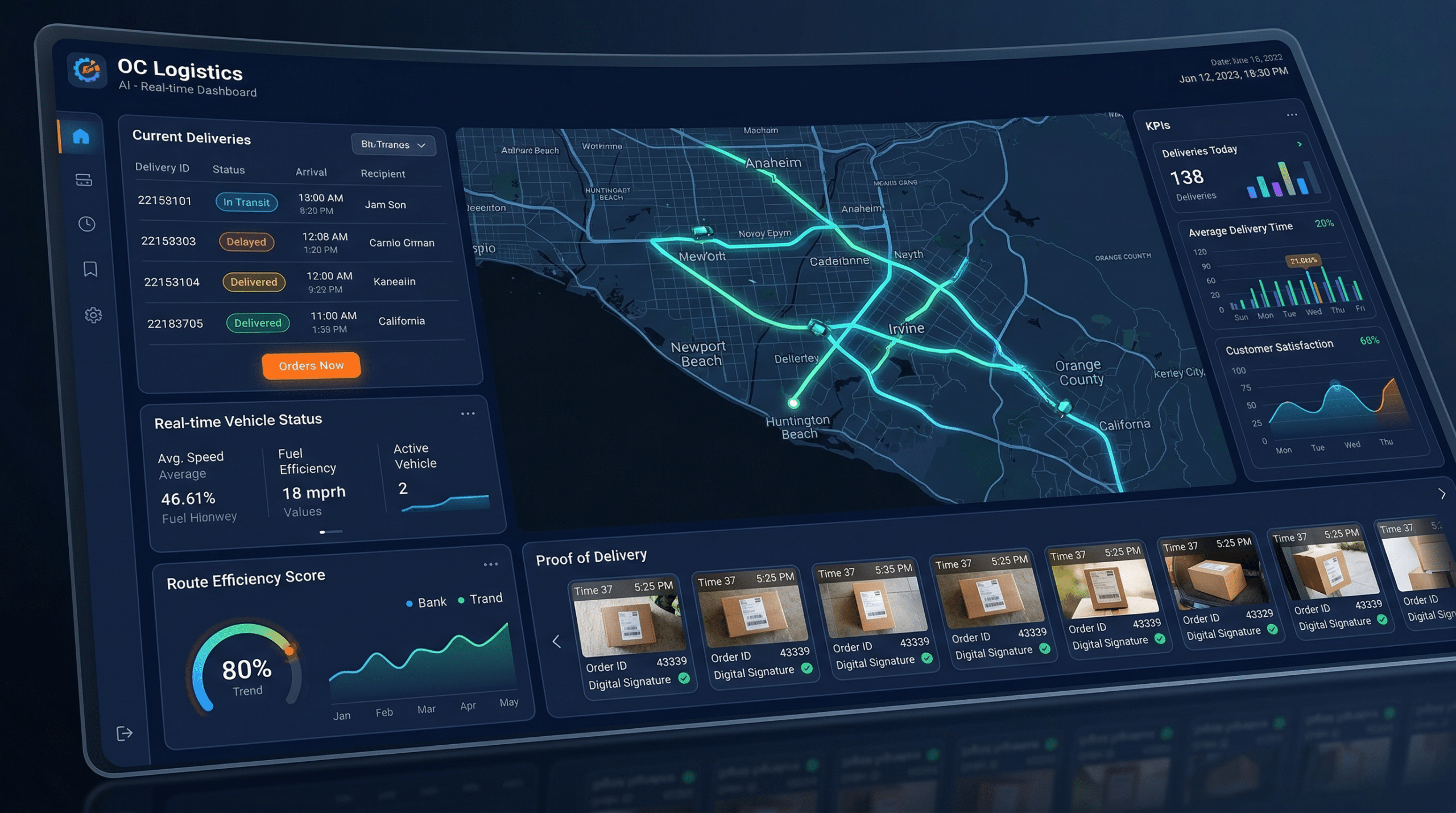The height and width of the screenshot is (813, 1456).
Task: Open the KPIs panel options menu
Action: (x=1291, y=115)
